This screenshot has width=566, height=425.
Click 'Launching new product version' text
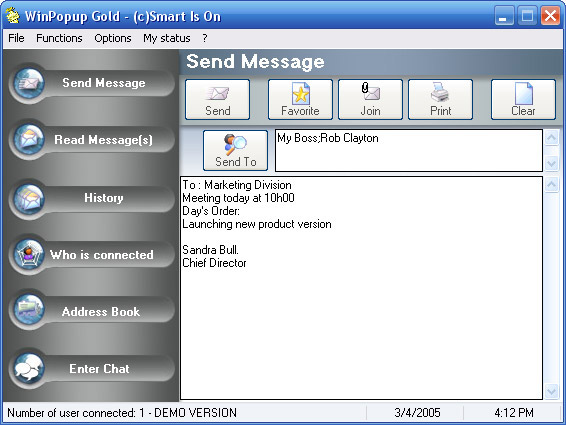[x=257, y=224]
